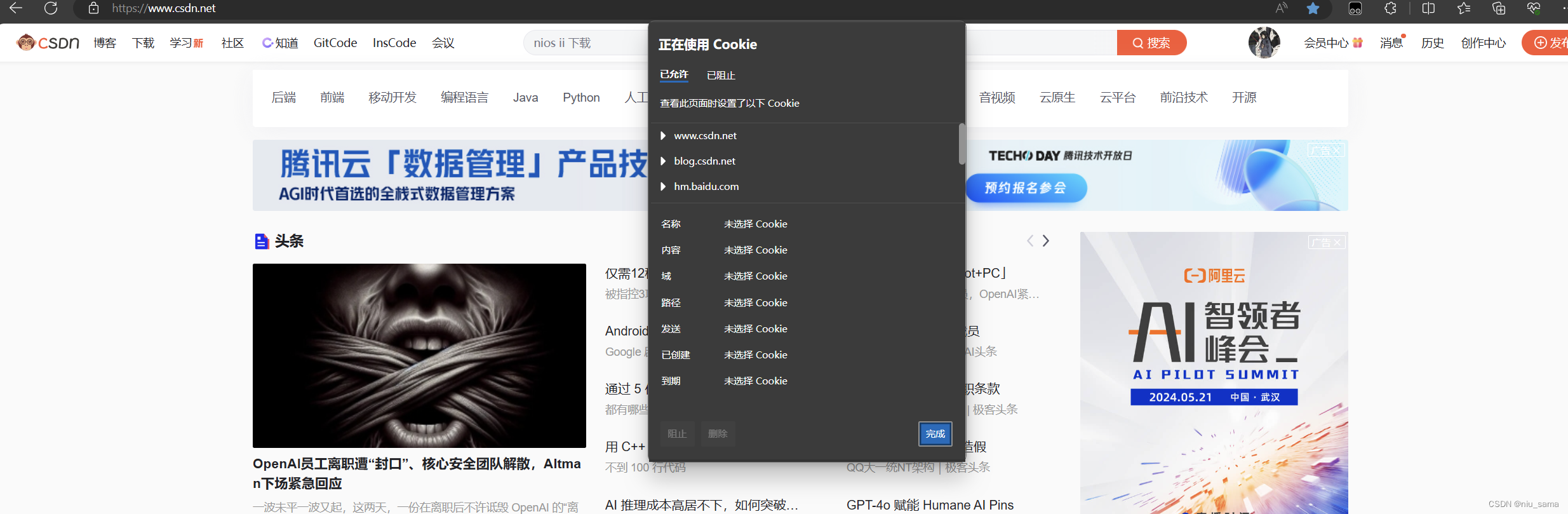The image size is (1568, 514).
Task: Select the 音视频 category
Action: click(997, 97)
